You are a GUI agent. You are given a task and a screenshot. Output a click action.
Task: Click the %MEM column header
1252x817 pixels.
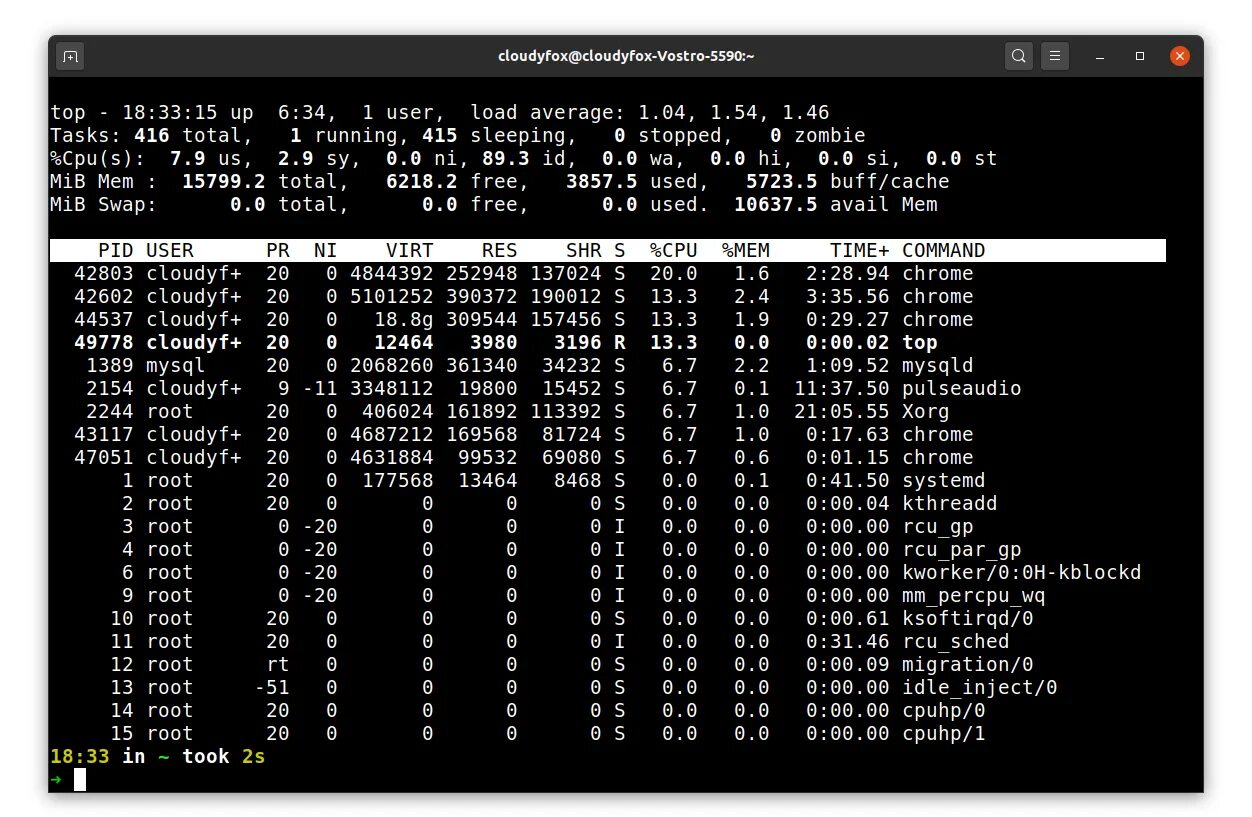(x=745, y=250)
